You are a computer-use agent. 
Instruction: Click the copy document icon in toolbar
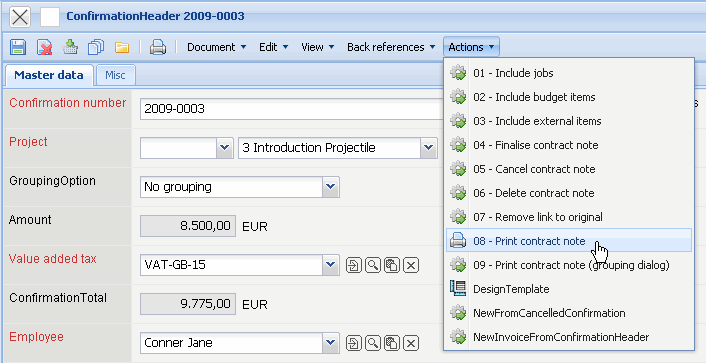tap(96, 47)
